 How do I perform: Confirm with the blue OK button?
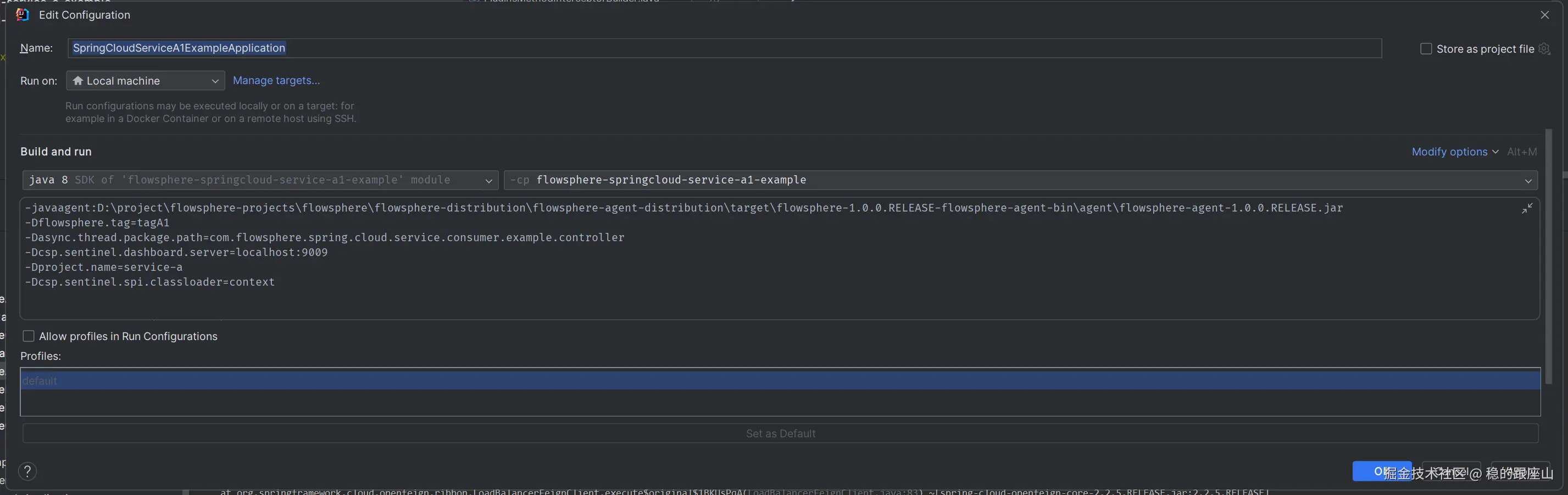tap(1381, 471)
